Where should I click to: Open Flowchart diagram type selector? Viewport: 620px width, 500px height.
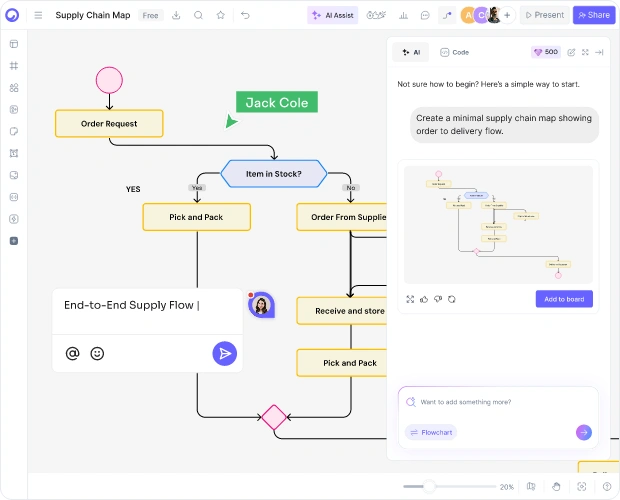tap(431, 432)
